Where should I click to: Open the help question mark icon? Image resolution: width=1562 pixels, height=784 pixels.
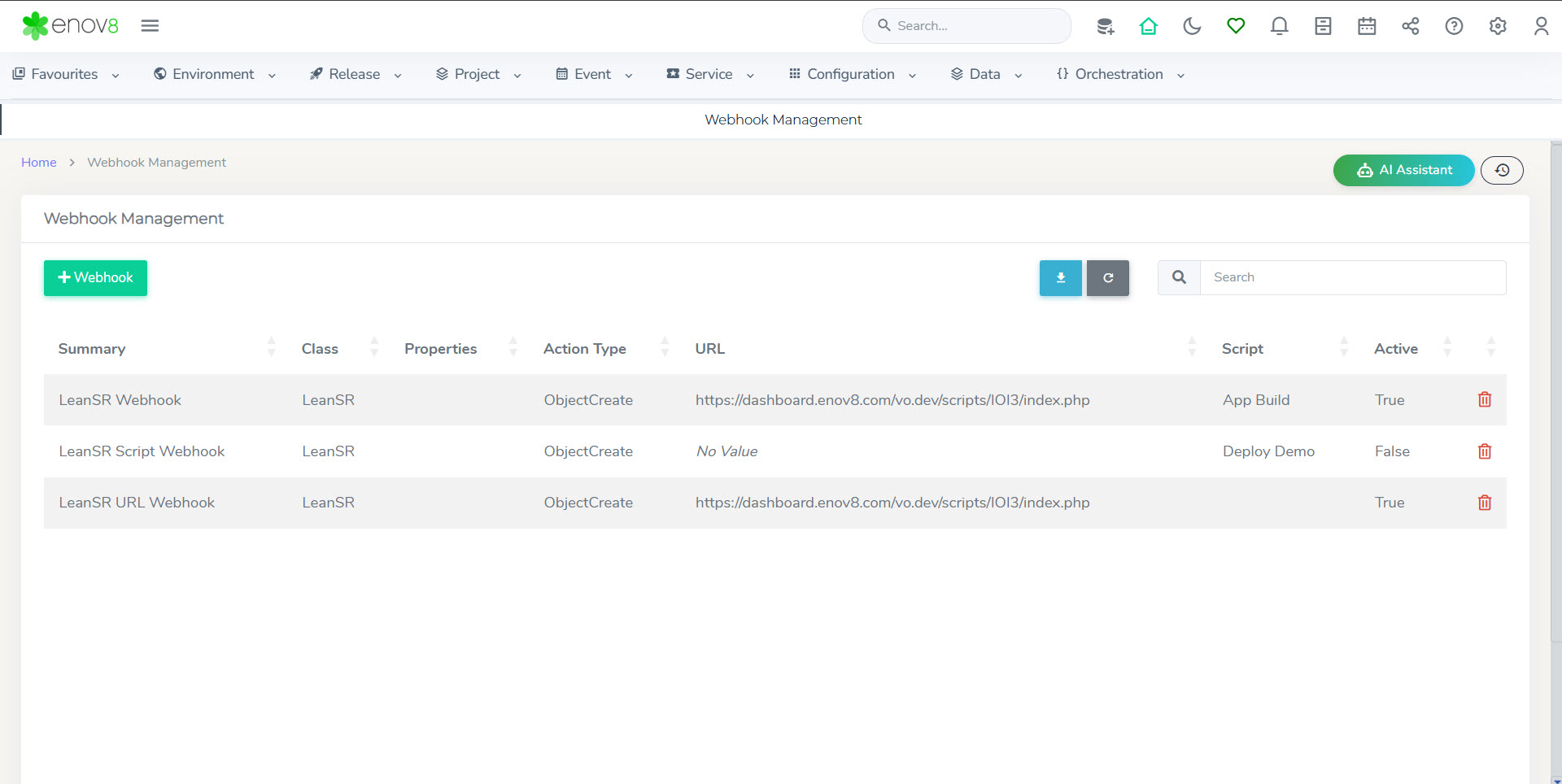(1454, 26)
